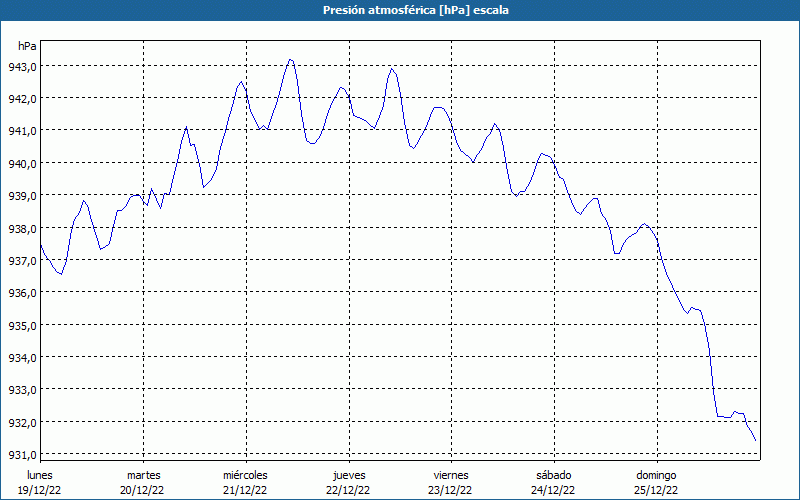Click the date 24/12/22
The height and width of the screenshot is (500, 800).
[x=553, y=490]
